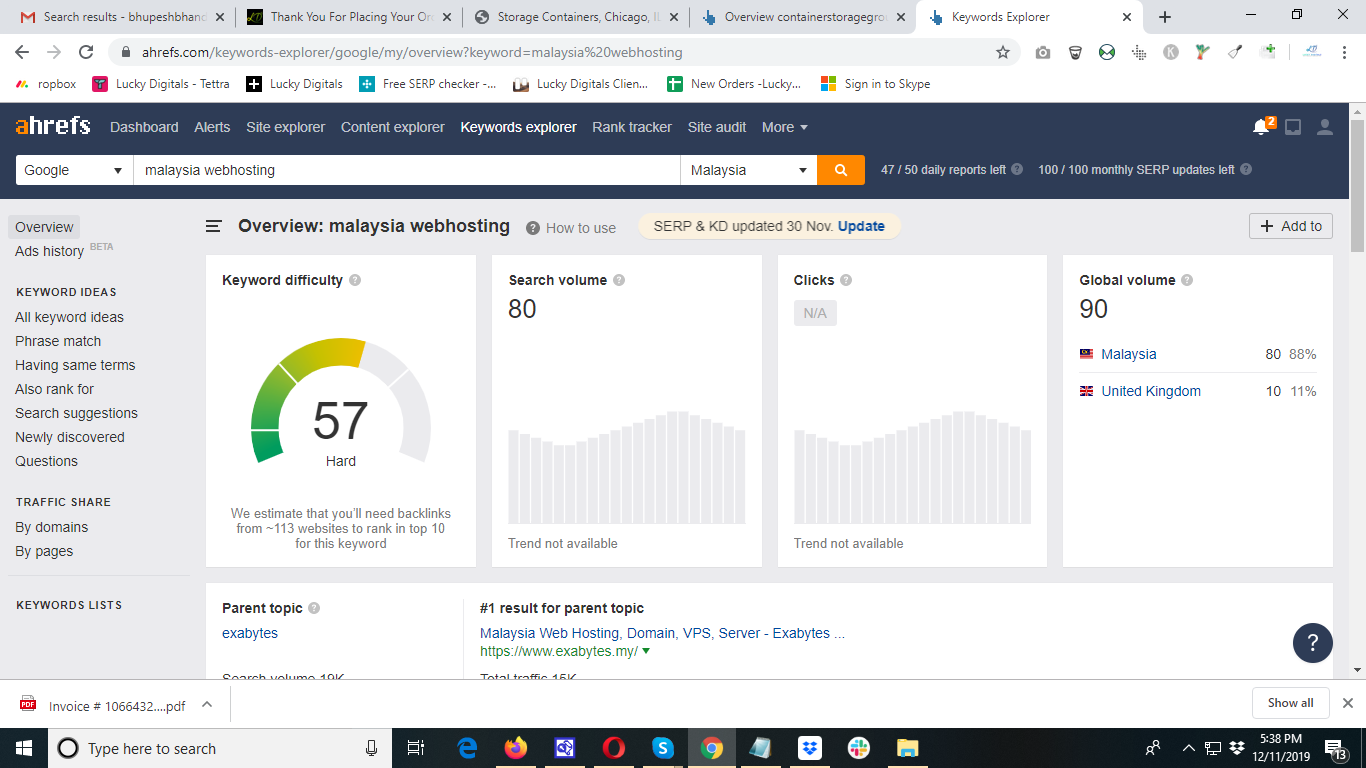The height and width of the screenshot is (768, 1366).
Task: Open Dropbox from the taskbar
Action: (810, 748)
